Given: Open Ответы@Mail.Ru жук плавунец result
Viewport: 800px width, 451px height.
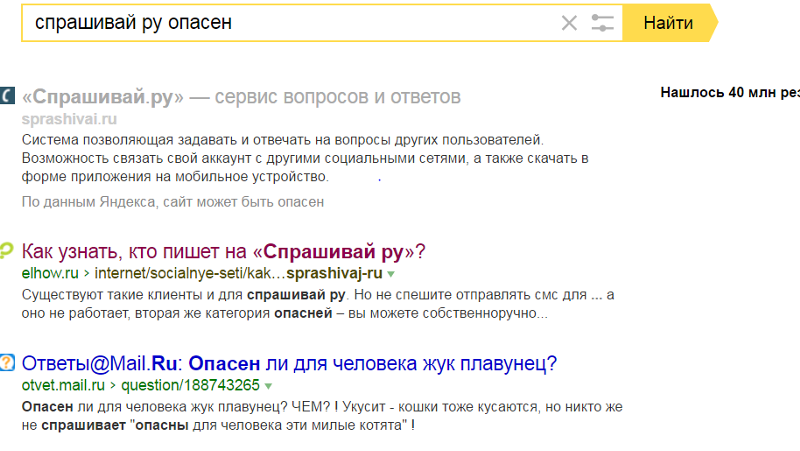Looking at the screenshot, I should [289, 364].
